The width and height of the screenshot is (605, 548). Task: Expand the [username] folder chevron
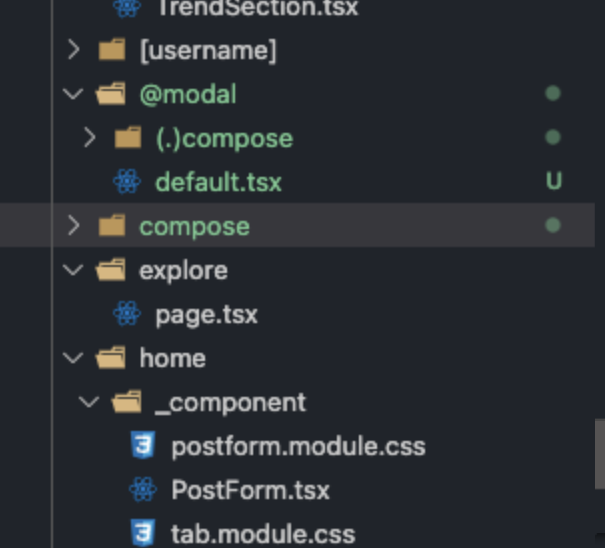coord(73,49)
